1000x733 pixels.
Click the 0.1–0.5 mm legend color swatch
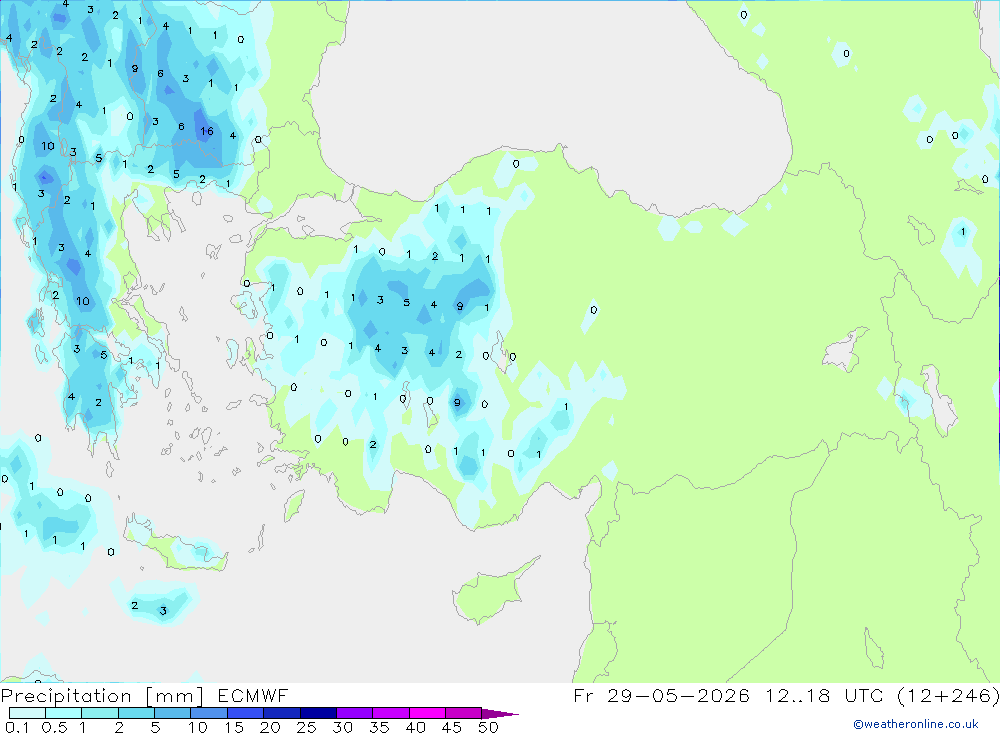click(x=27, y=713)
